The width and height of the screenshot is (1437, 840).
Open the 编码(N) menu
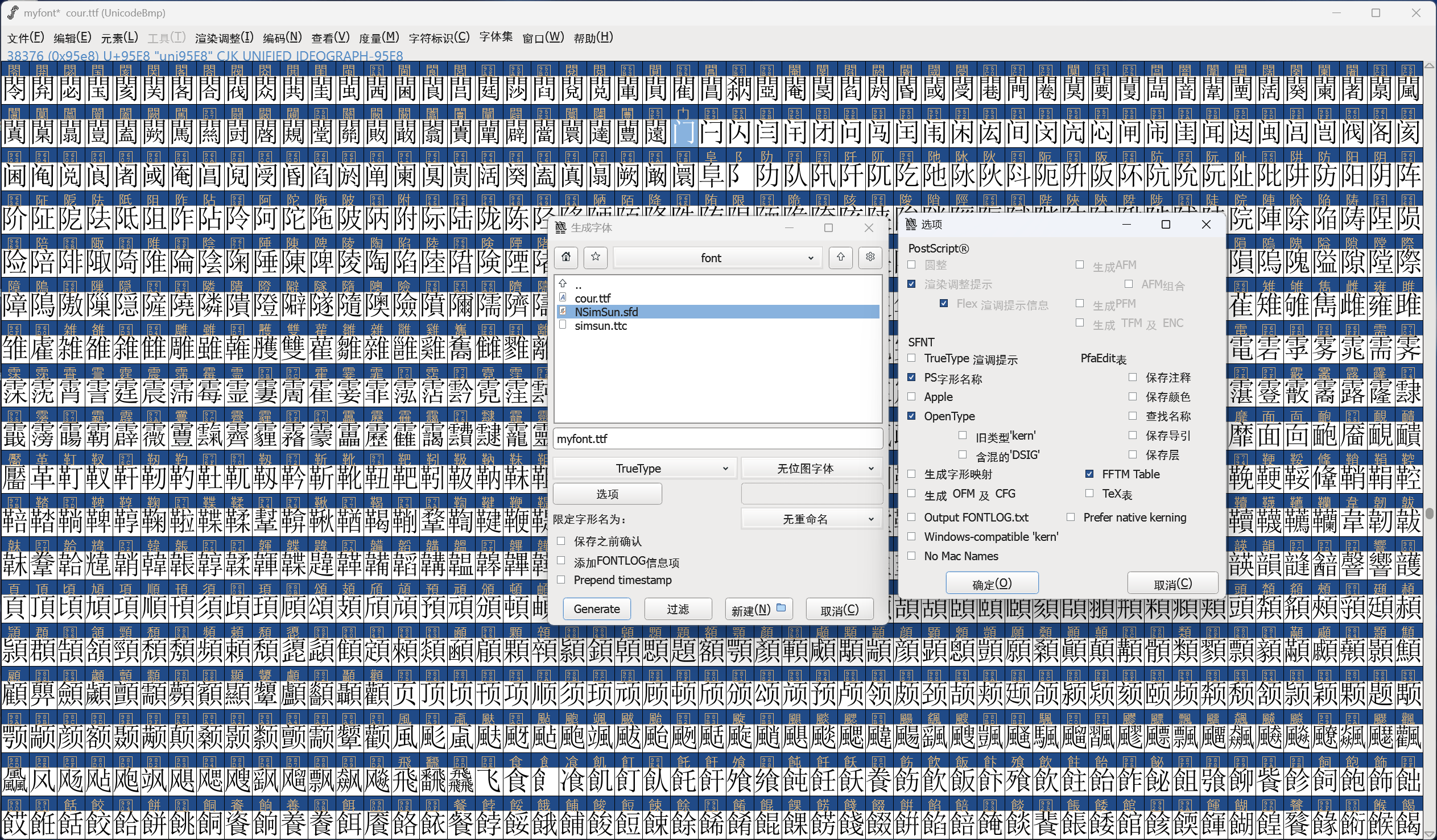coord(282,38)
